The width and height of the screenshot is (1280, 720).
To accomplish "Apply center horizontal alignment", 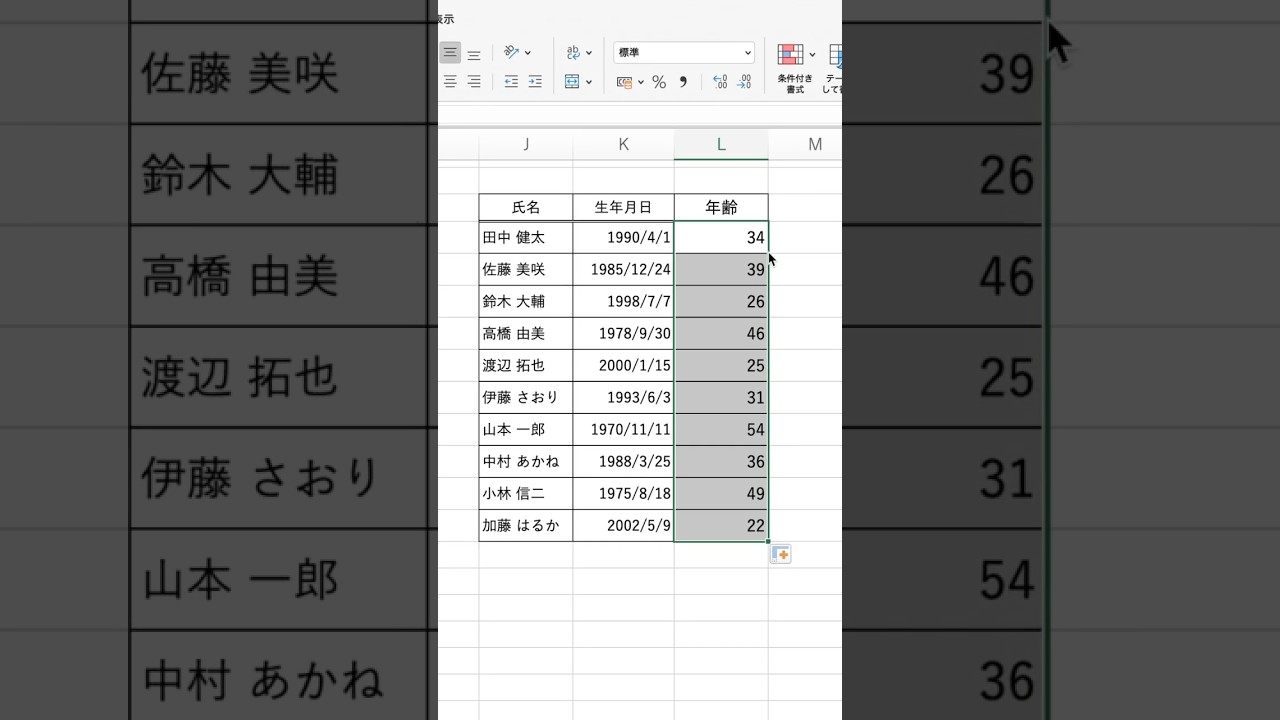I will [x=450, y=82].
